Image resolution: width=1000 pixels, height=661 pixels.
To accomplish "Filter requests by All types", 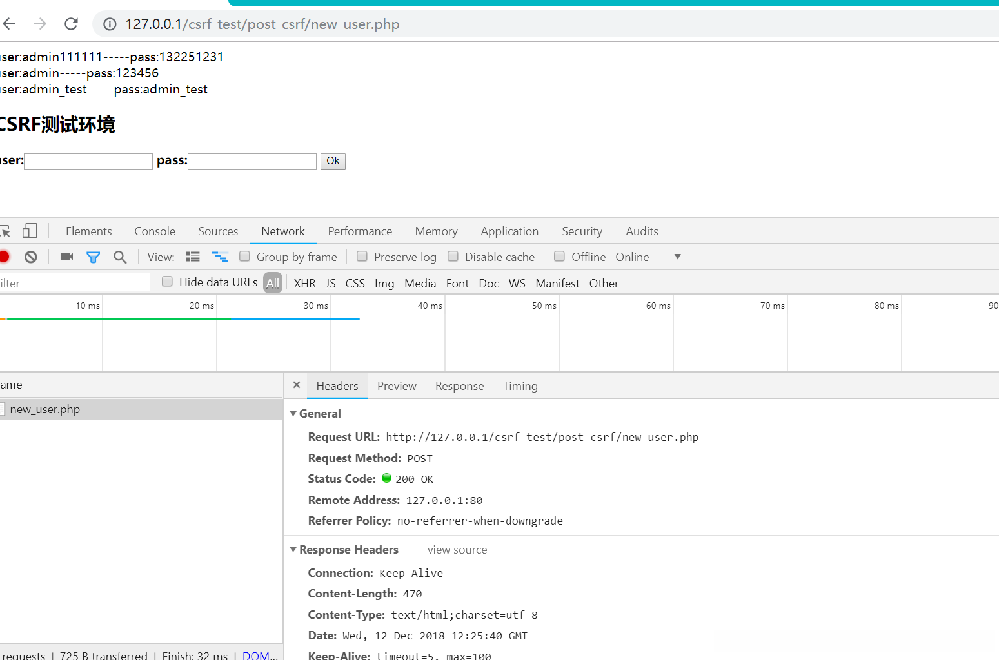I will point(273,283).
